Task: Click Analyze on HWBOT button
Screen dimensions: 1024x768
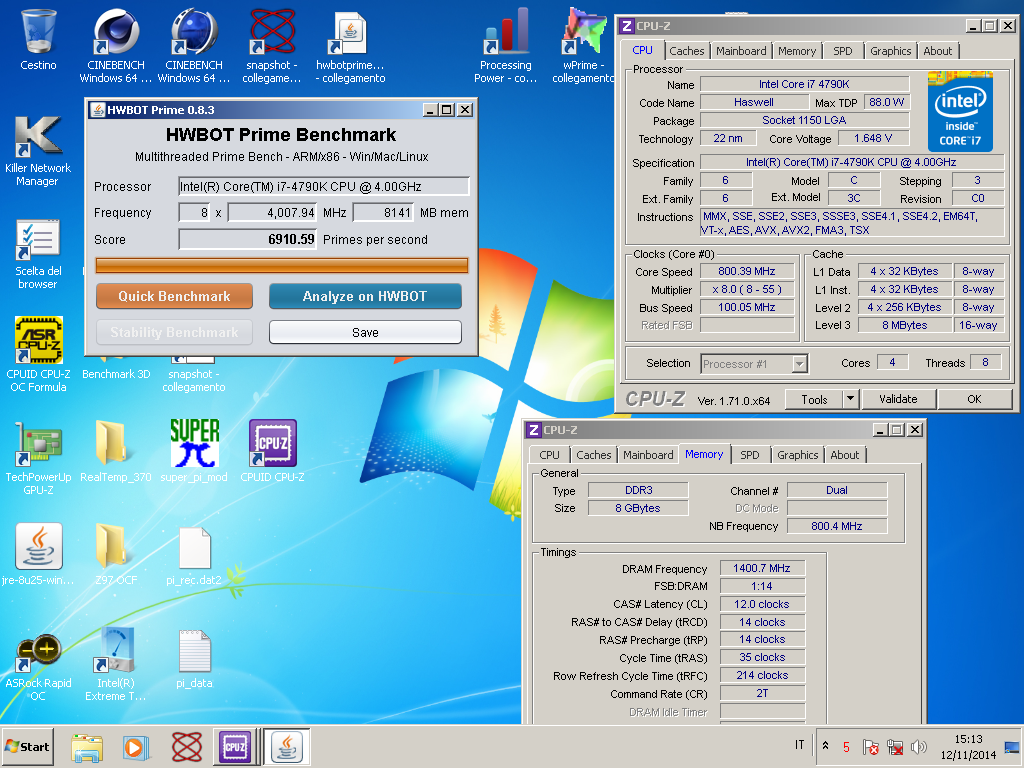Action: [x=365, y=296]
